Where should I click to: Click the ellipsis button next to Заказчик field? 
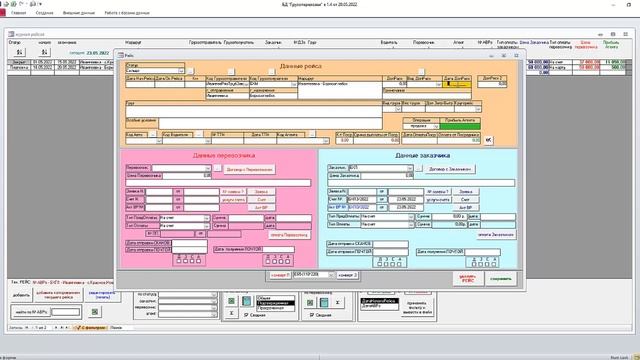pyautogui.click(x=419, y=168)
